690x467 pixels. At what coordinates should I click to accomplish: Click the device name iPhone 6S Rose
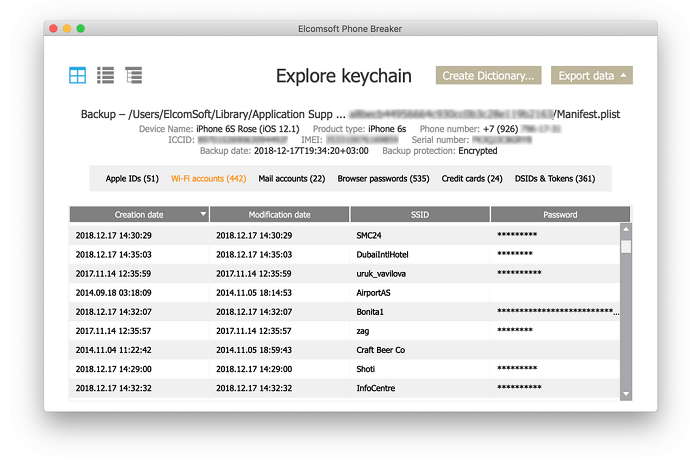248,129
